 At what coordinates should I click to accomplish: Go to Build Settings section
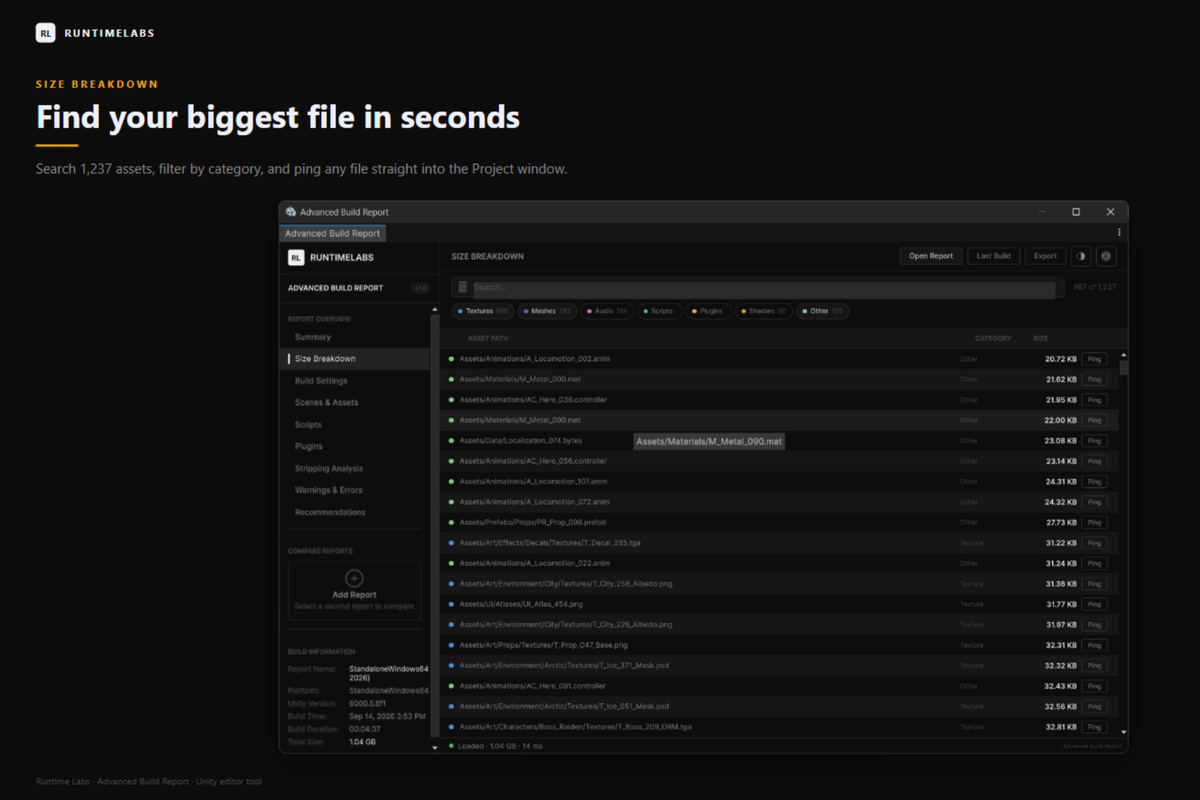point(355,381)
